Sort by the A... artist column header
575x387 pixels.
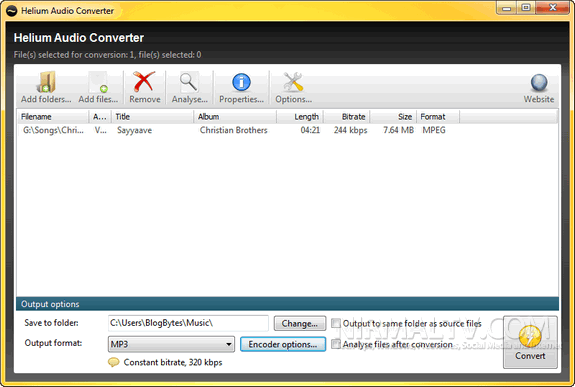click(100, 117)
